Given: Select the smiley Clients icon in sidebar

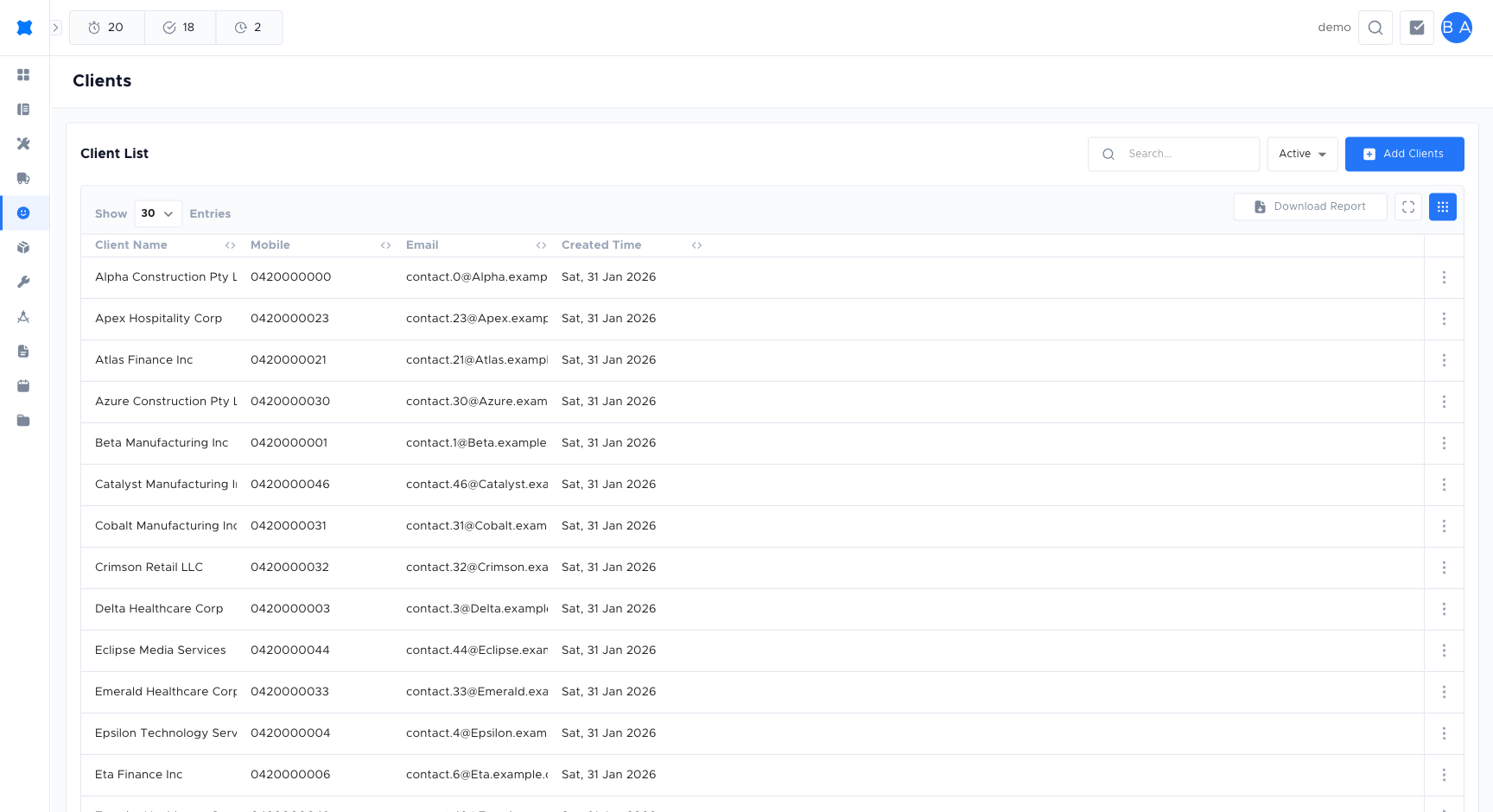Looking at the screenshot, I should tap(23, 213).
